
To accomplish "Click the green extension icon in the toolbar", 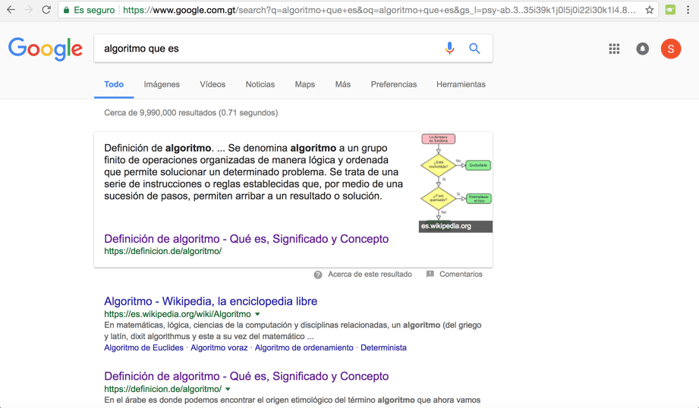I will coord(670,10).
